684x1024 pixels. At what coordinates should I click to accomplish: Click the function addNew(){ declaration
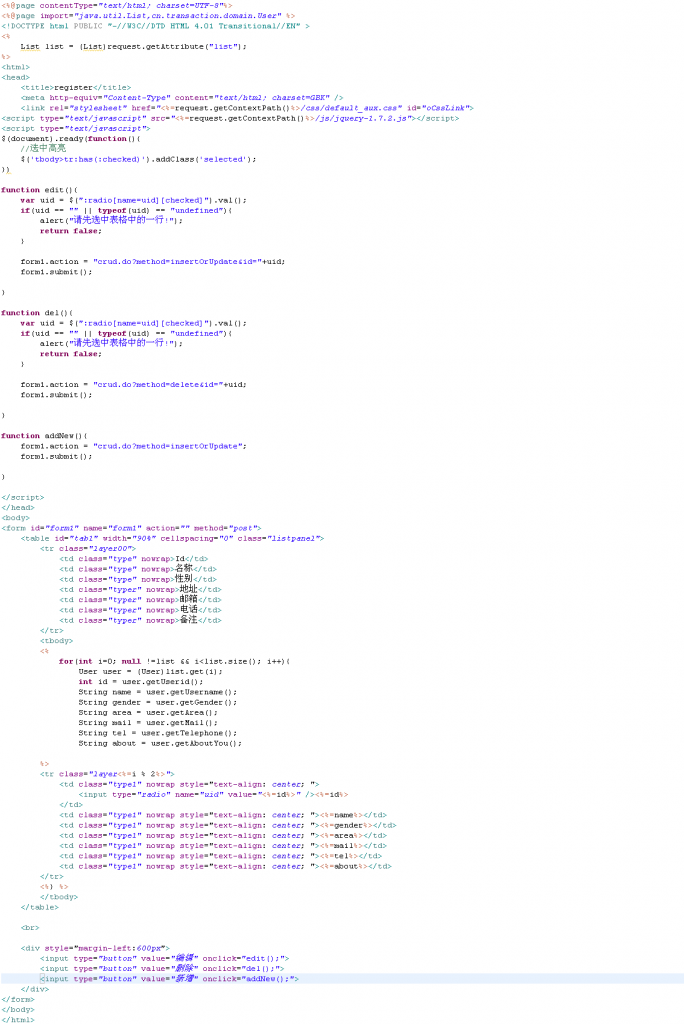44,435
